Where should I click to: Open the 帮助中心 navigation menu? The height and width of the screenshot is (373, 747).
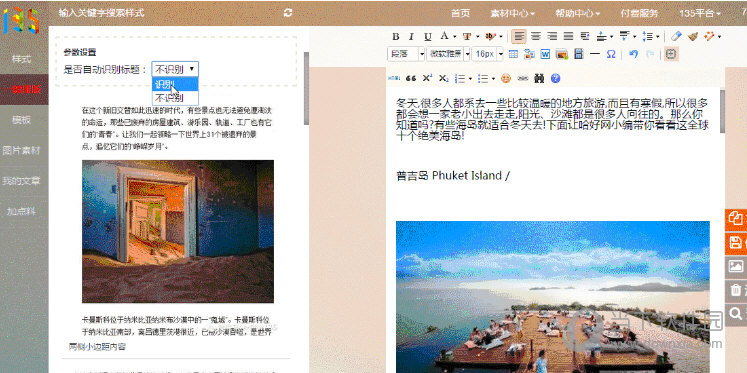point(577,13)
